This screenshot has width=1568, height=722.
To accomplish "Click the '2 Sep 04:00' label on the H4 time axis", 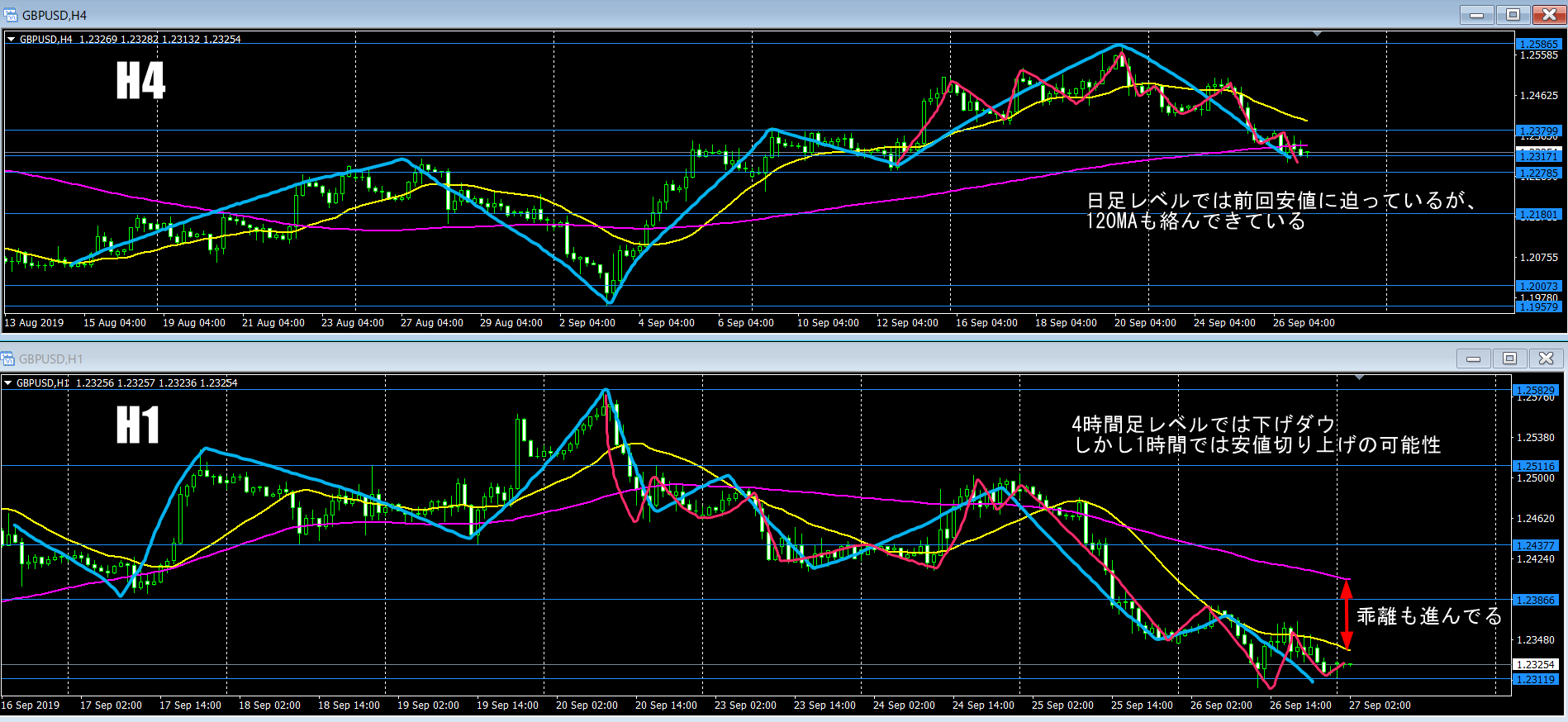I will coord(587,323).
